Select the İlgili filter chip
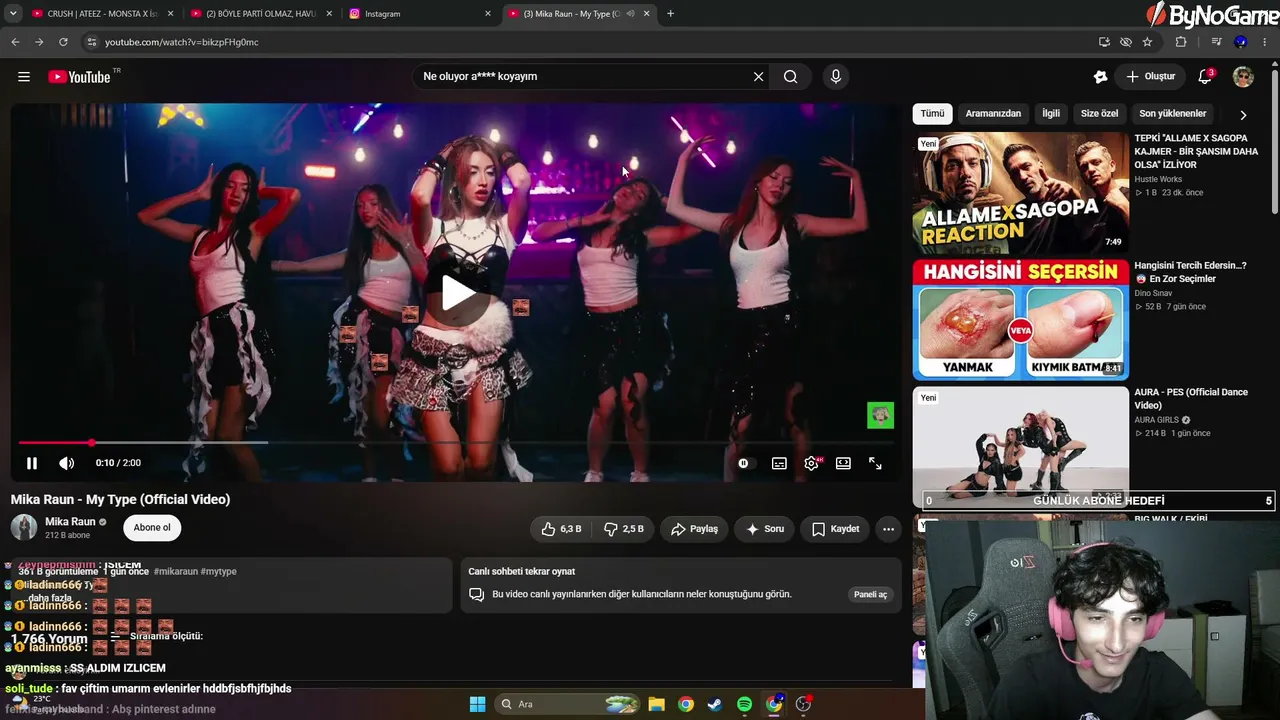1280x720 pixels. (x=1051, y=114)
